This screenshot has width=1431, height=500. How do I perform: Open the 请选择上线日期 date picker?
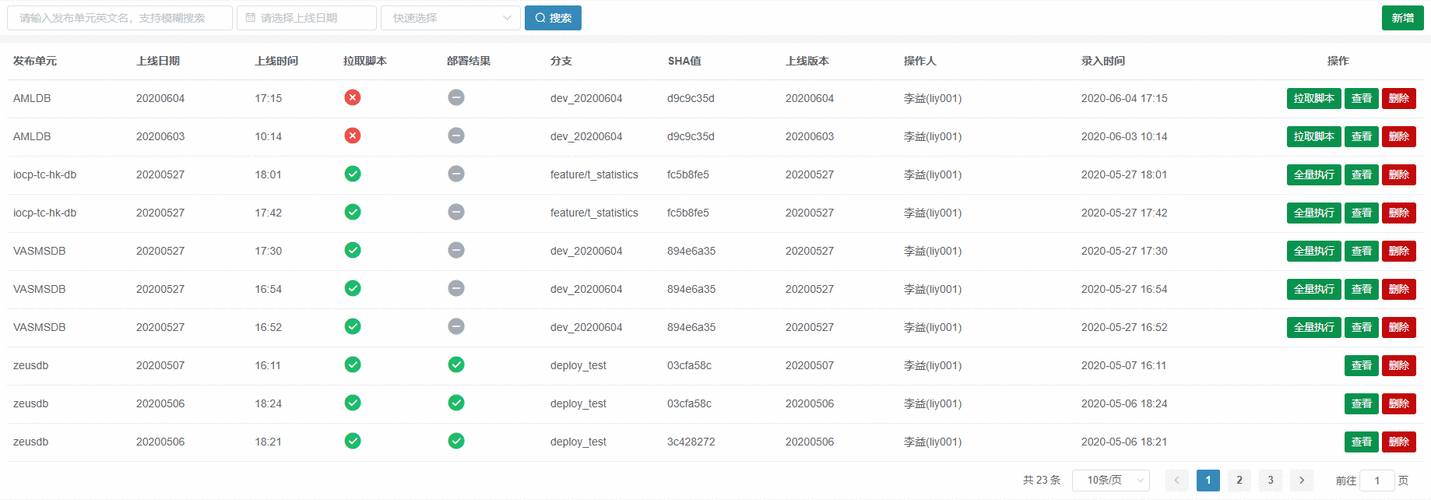pyautogui.click(x=307, y=18)
